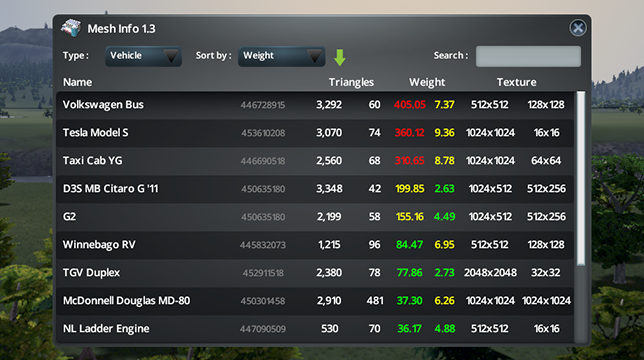Click the Sort by dropdown arrow
This screenshot has width=644, height=360.
click(314, 57)
